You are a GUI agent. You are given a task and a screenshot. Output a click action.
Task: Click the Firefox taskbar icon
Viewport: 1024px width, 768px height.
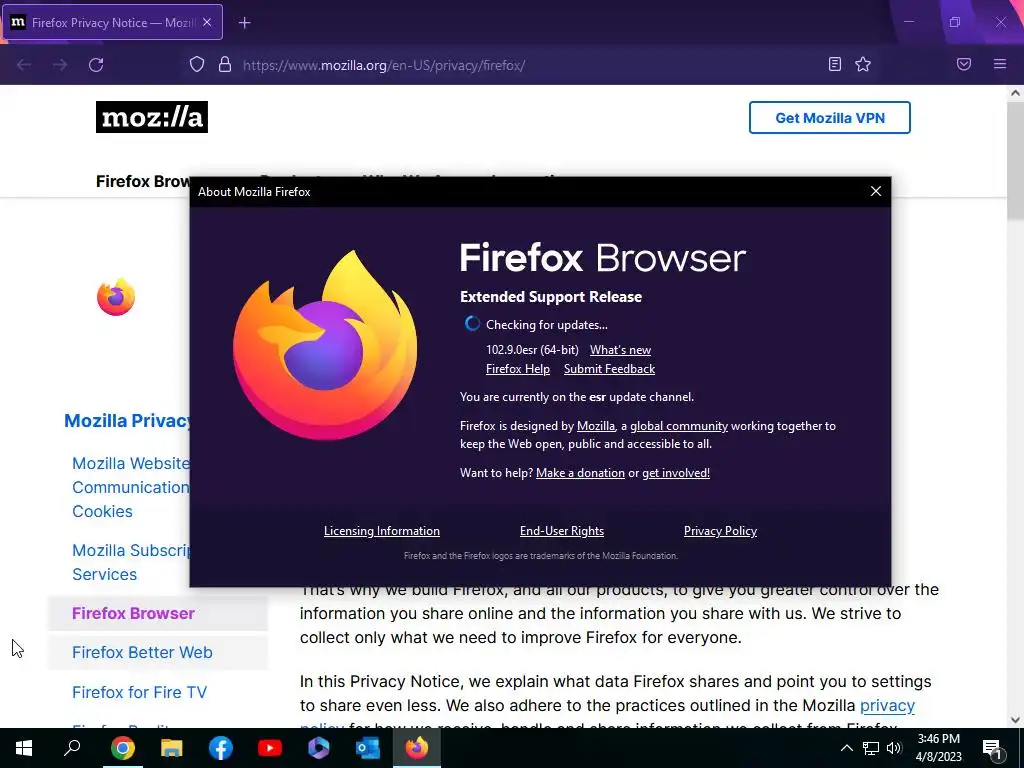[x=417, y=748]
